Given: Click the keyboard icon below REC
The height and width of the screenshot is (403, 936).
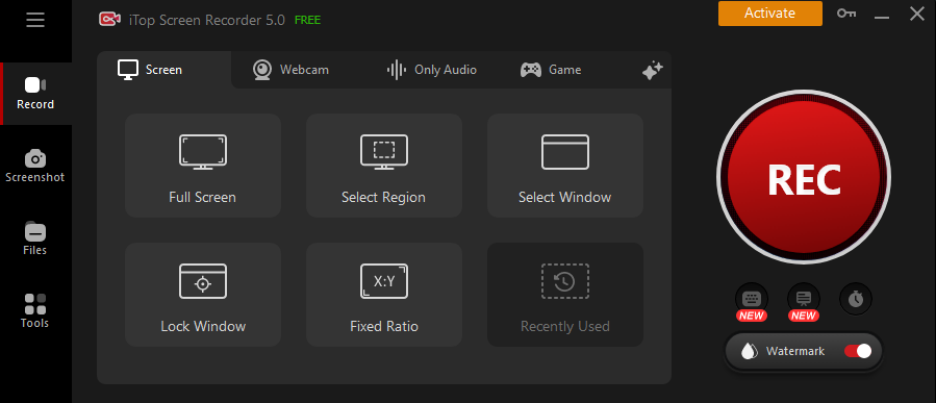Looking at the screenshot, I should (x=751, y=299).
